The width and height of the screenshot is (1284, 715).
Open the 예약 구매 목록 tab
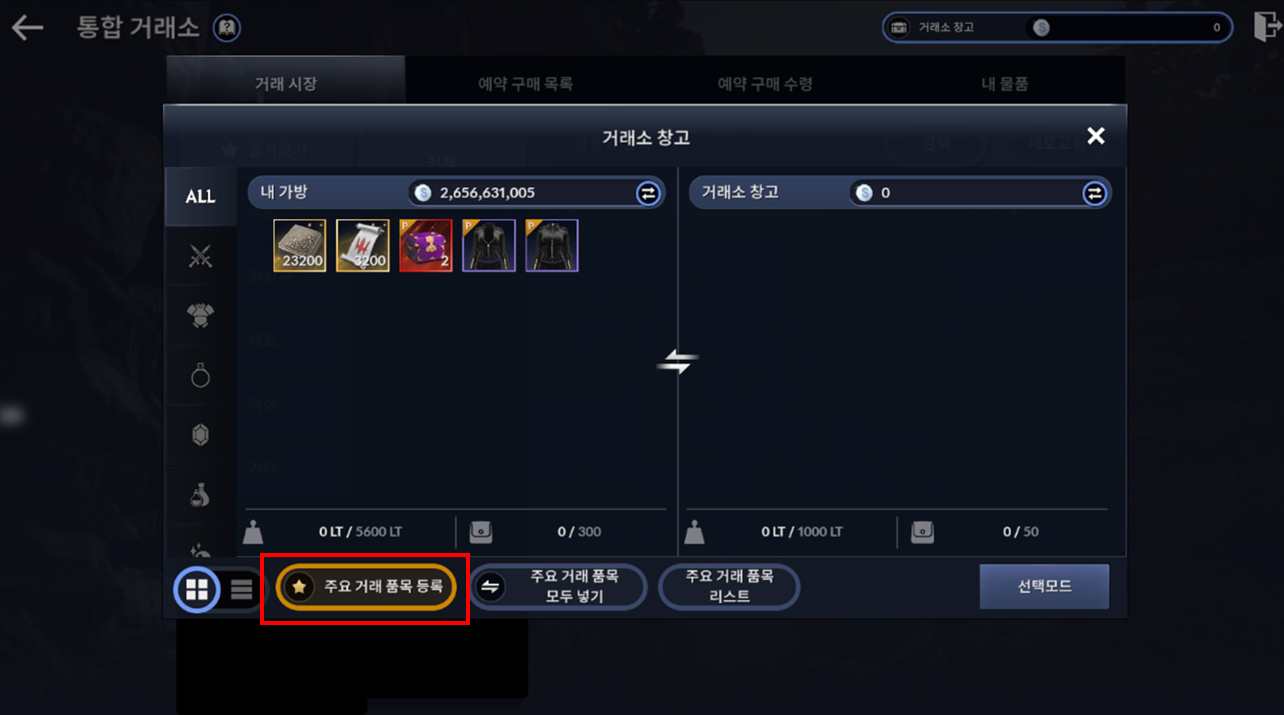(x=525, y=84)
